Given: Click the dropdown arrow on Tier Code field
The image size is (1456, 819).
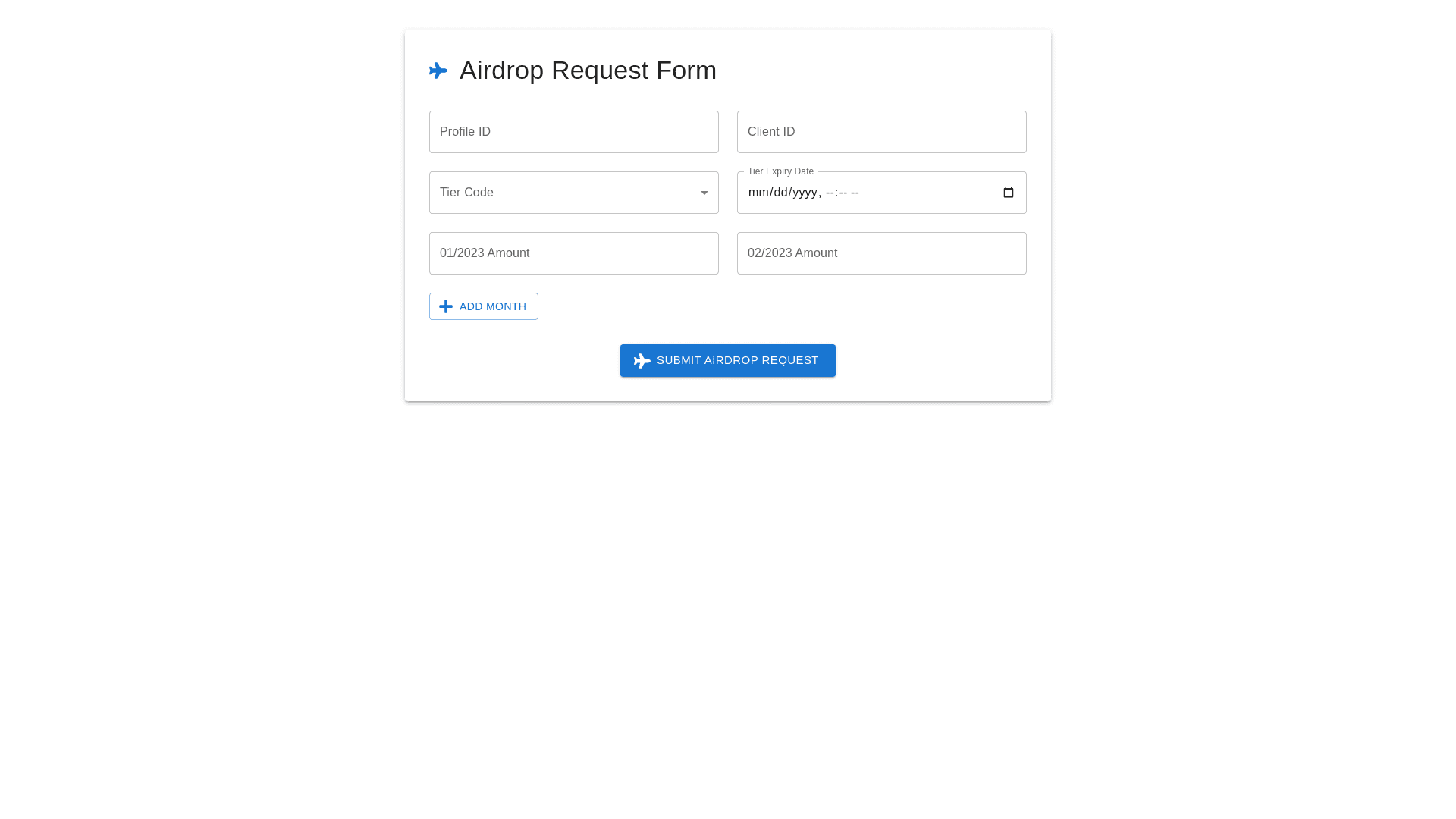Looking at the screenshot, I should click(704, 193).
